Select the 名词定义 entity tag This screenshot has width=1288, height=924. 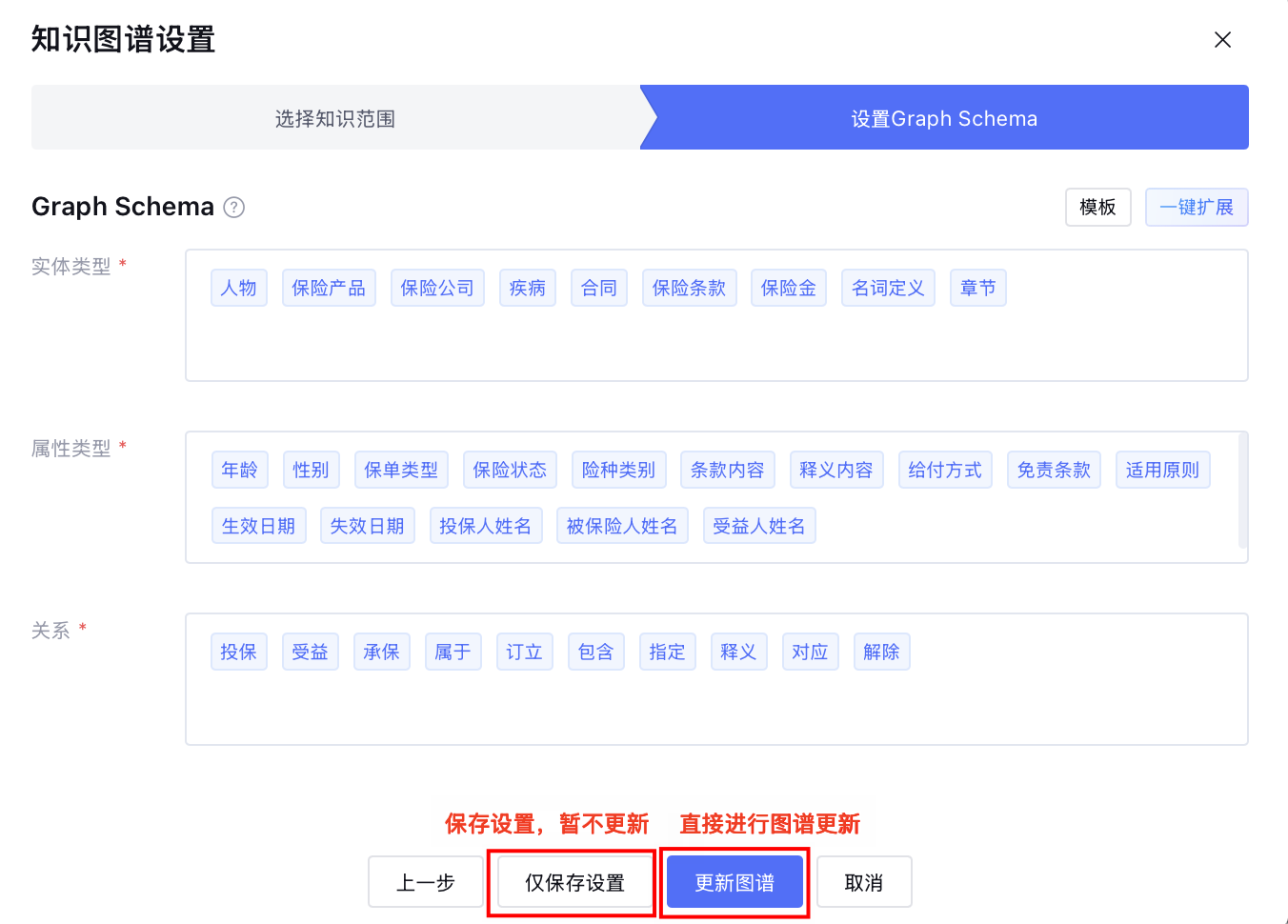click(888, 289)
